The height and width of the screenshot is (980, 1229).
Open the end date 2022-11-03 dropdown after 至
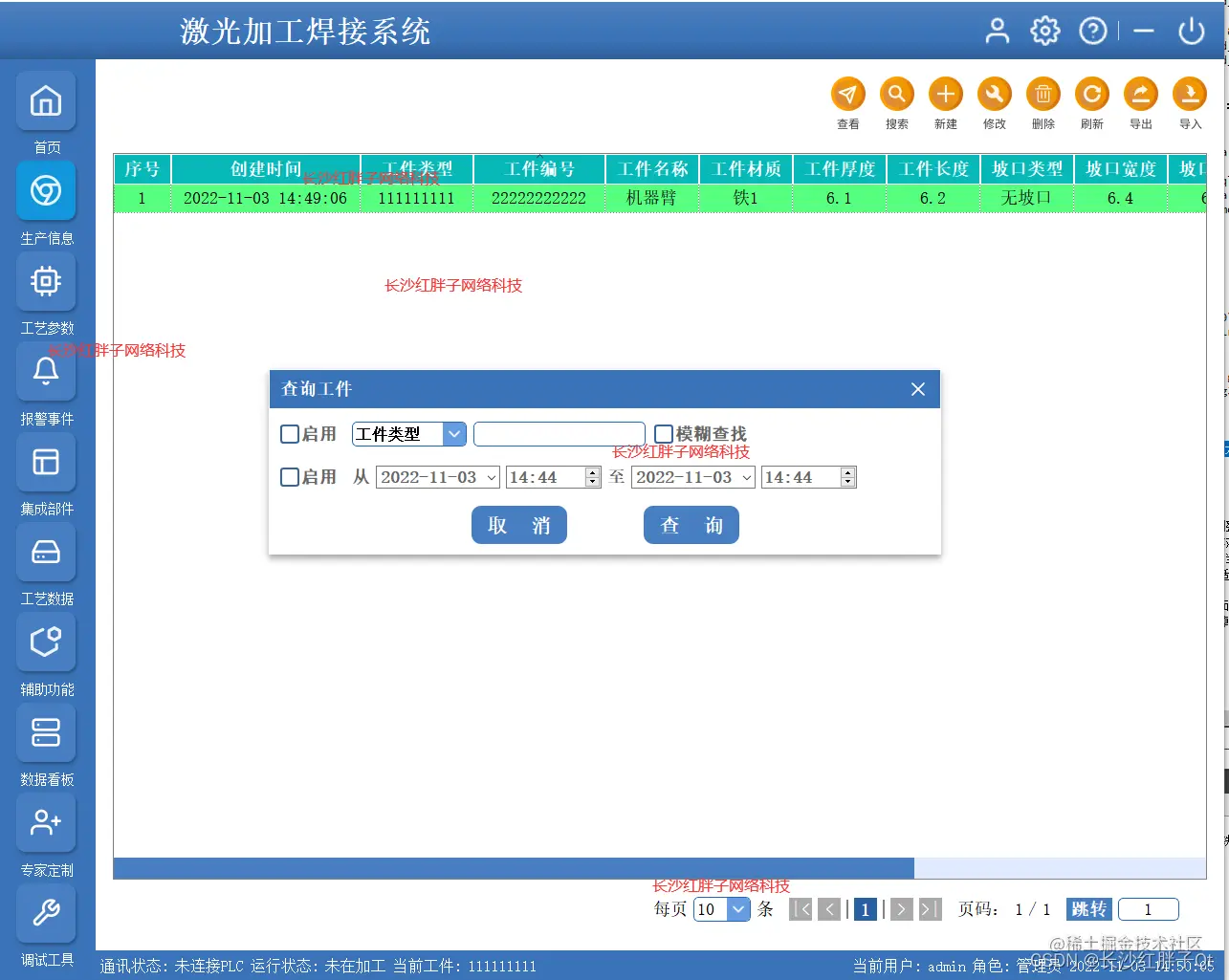(747, 477)
